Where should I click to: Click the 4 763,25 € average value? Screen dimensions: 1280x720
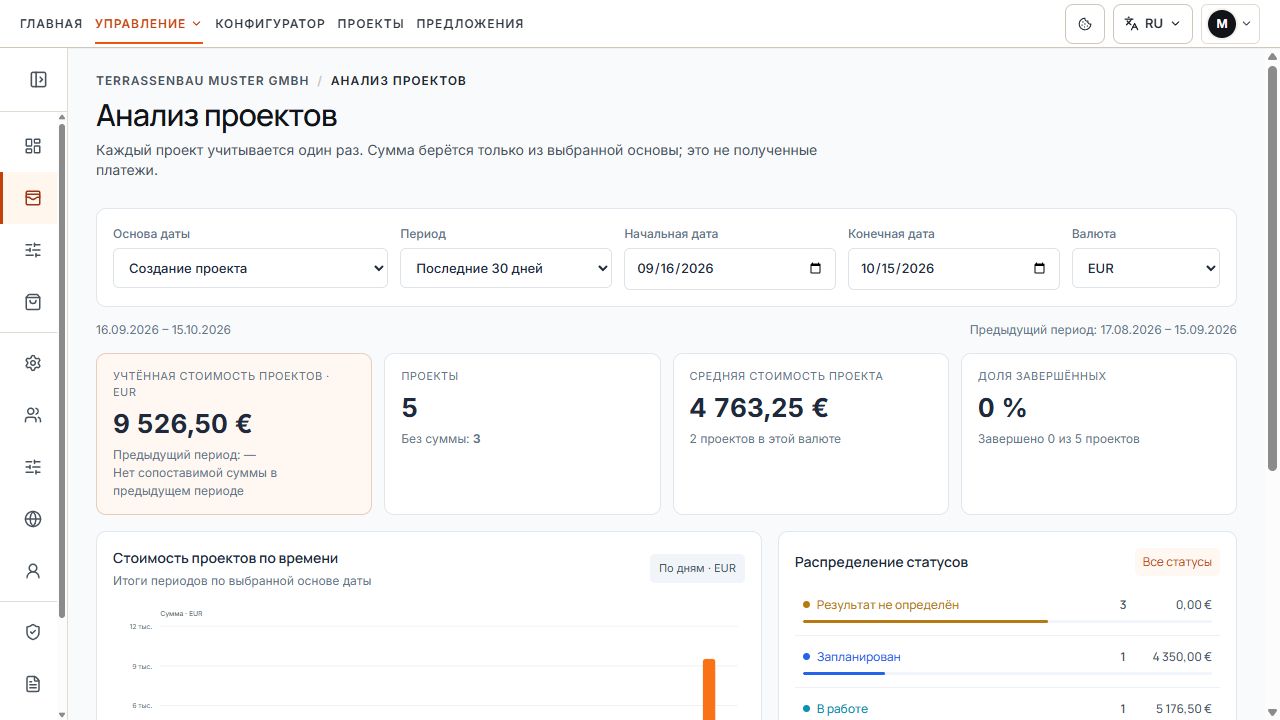(759, 408)
